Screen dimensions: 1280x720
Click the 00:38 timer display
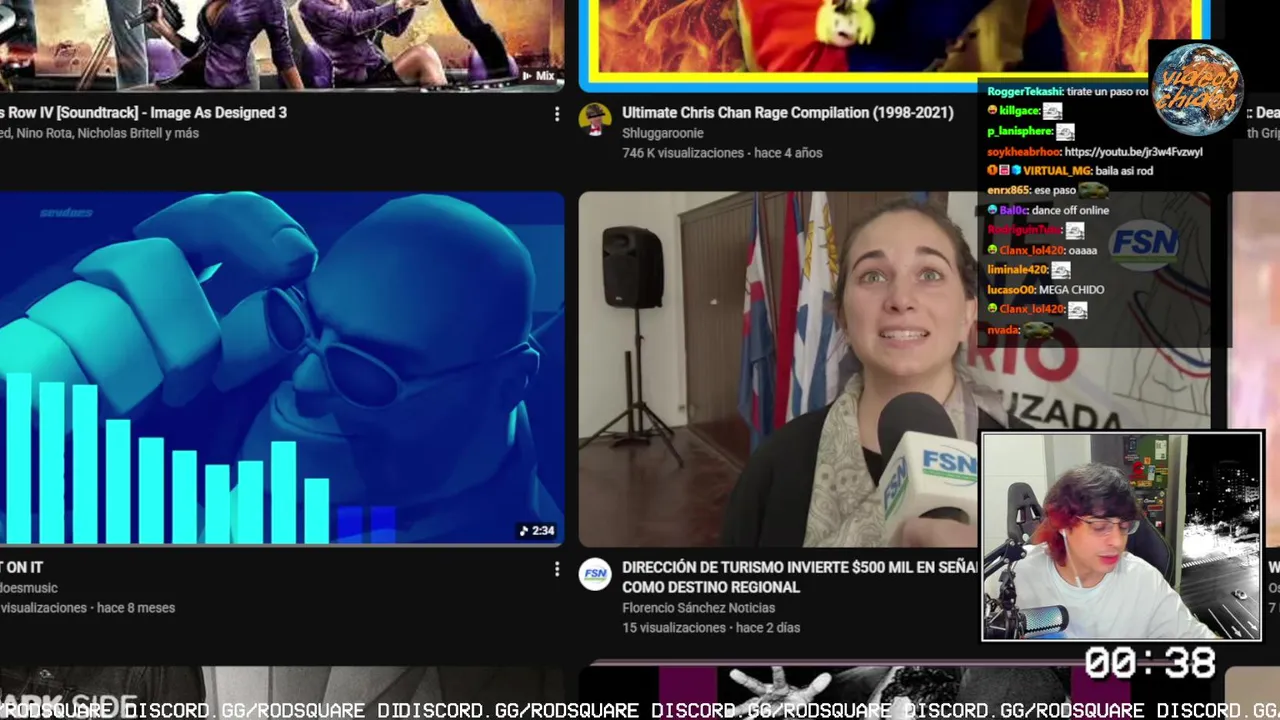point(1150,662)
